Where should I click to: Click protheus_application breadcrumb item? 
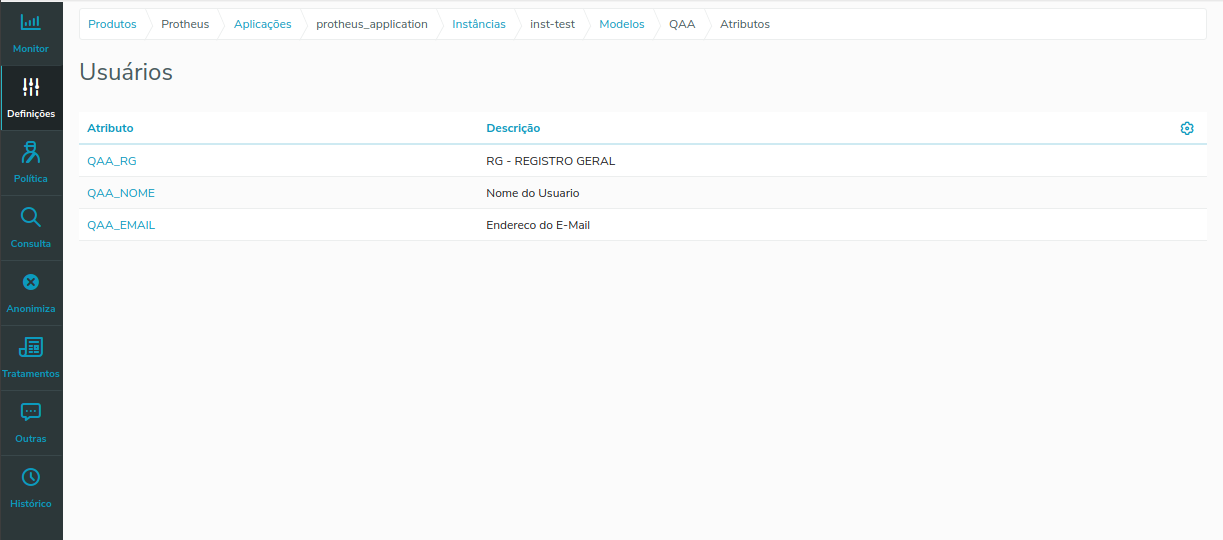tap(372, 24)
